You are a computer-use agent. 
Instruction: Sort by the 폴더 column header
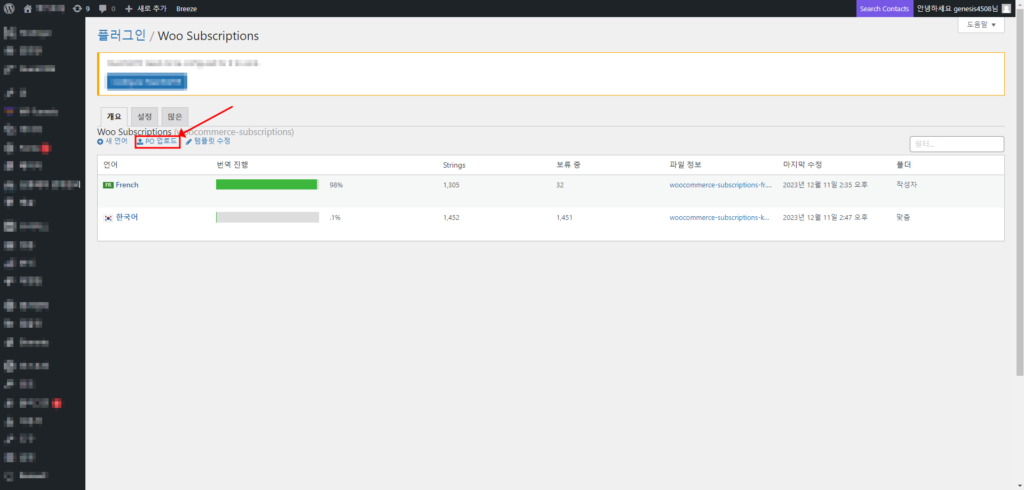pyautogui.click(x=904, y=165)
